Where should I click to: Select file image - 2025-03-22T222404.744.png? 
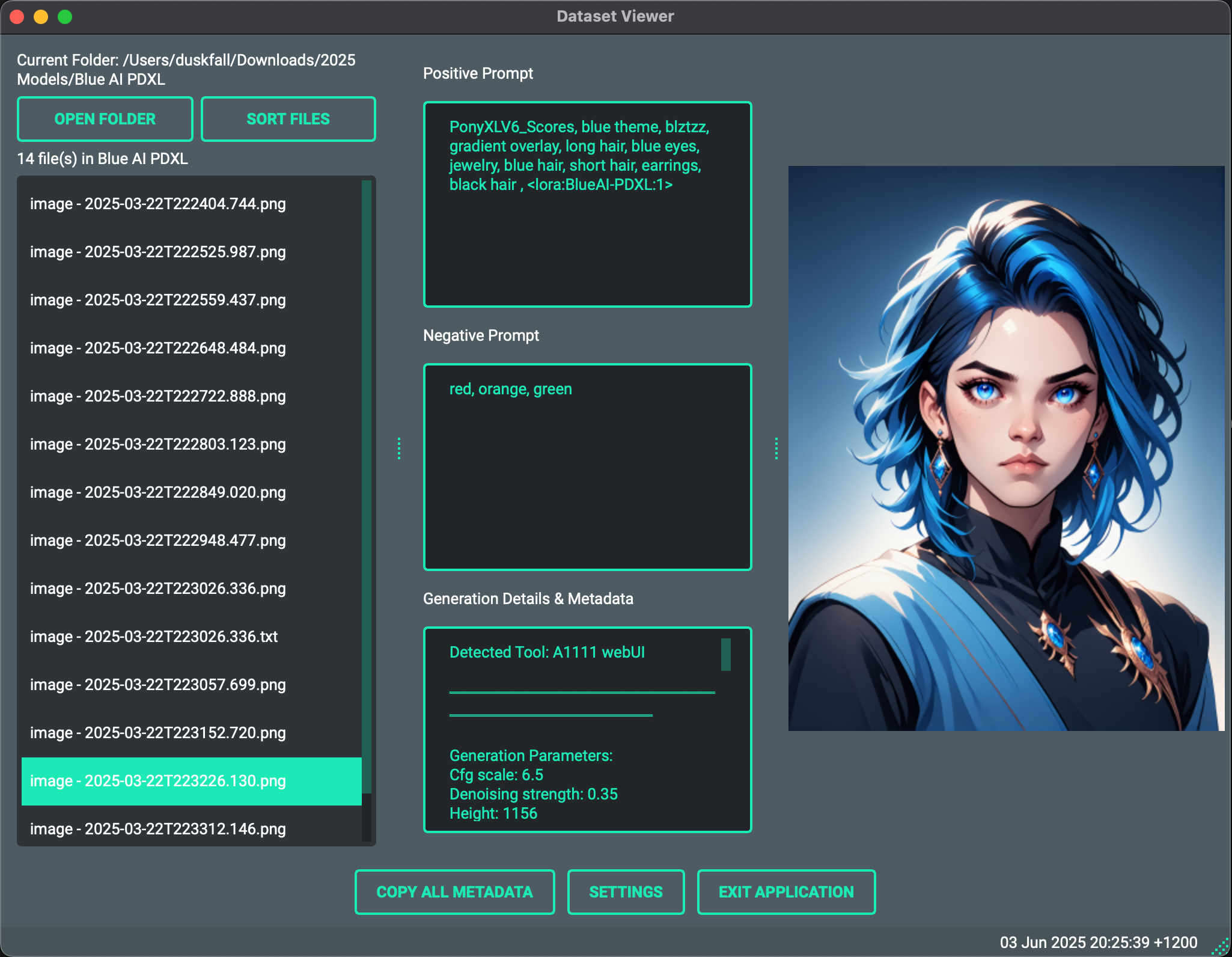click(x=158, y=204)
